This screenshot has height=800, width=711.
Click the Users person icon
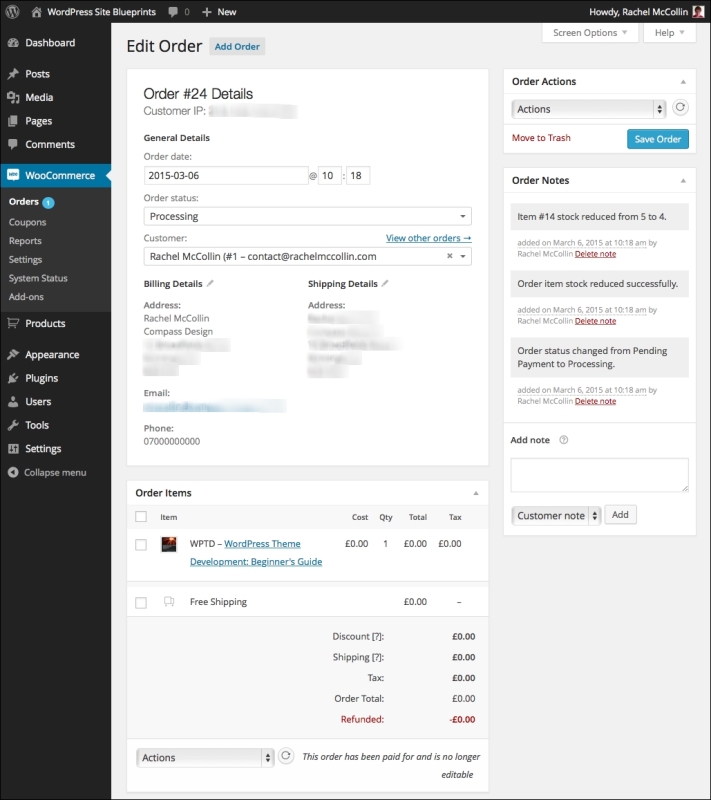[13, 402]
